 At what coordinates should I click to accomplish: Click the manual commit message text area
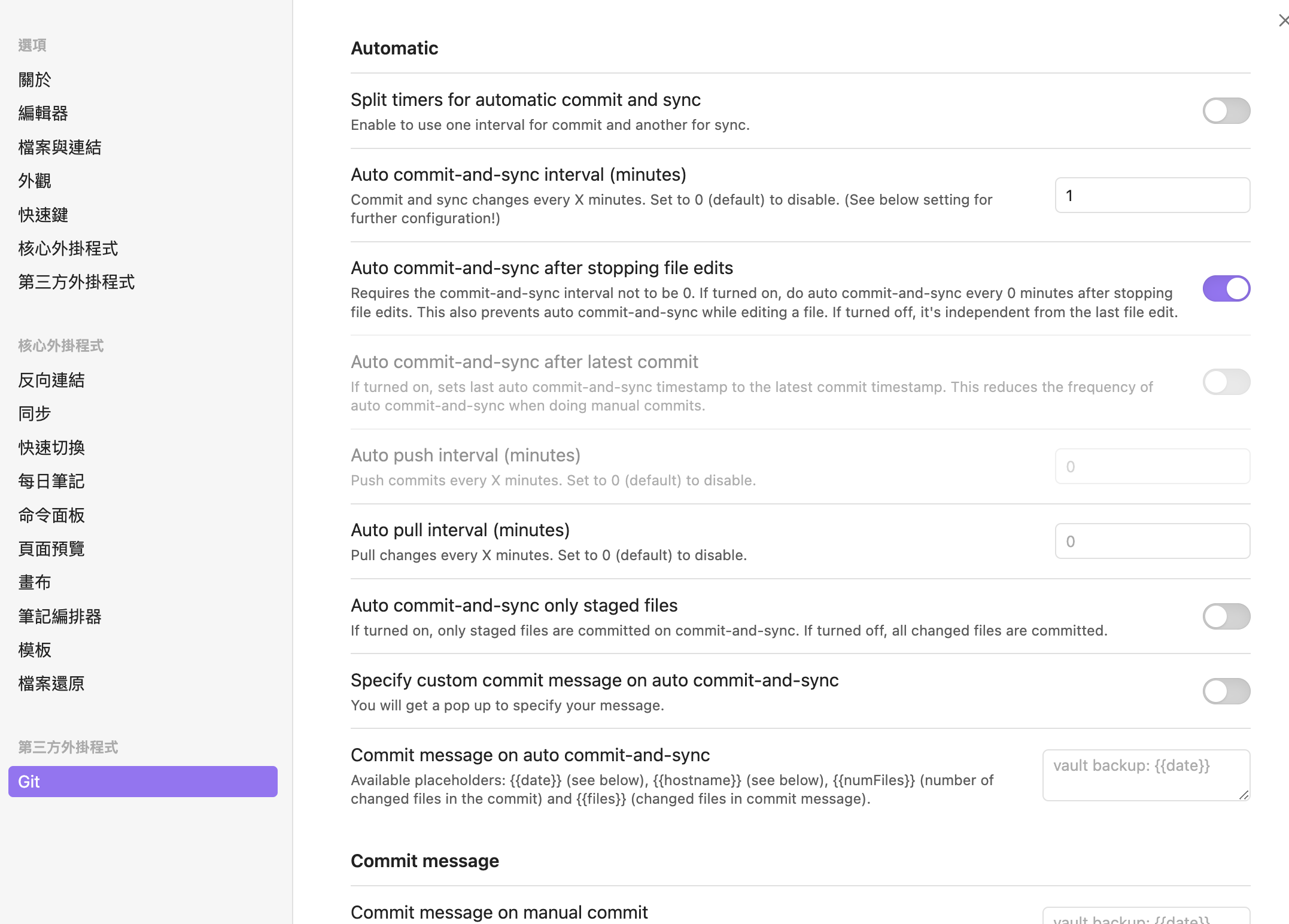click(x=1145, y=917)
